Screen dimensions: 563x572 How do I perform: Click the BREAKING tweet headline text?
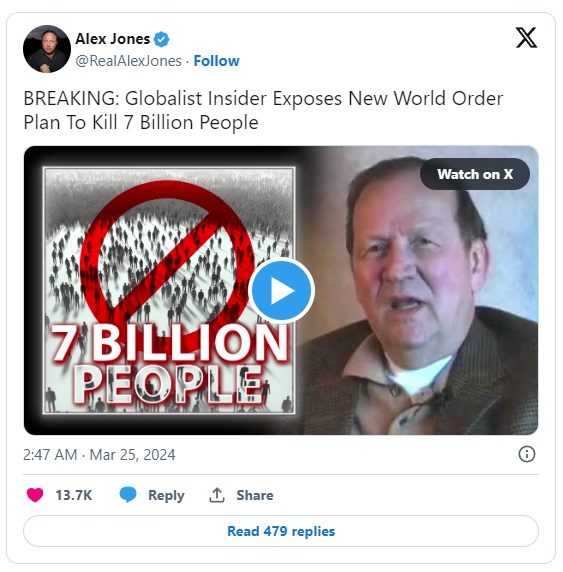263,110
